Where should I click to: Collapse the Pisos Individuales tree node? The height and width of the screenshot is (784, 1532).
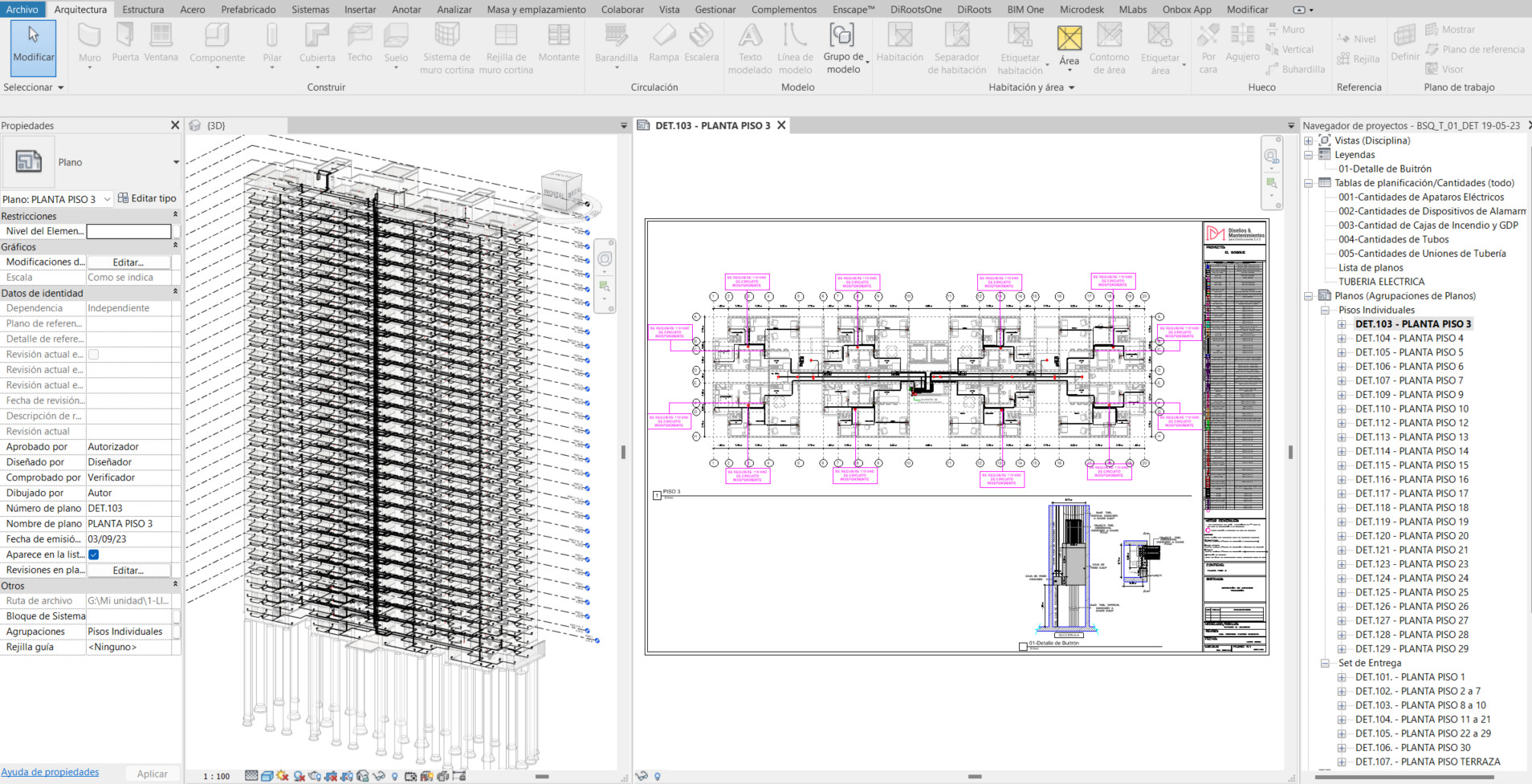(1325, 311)
